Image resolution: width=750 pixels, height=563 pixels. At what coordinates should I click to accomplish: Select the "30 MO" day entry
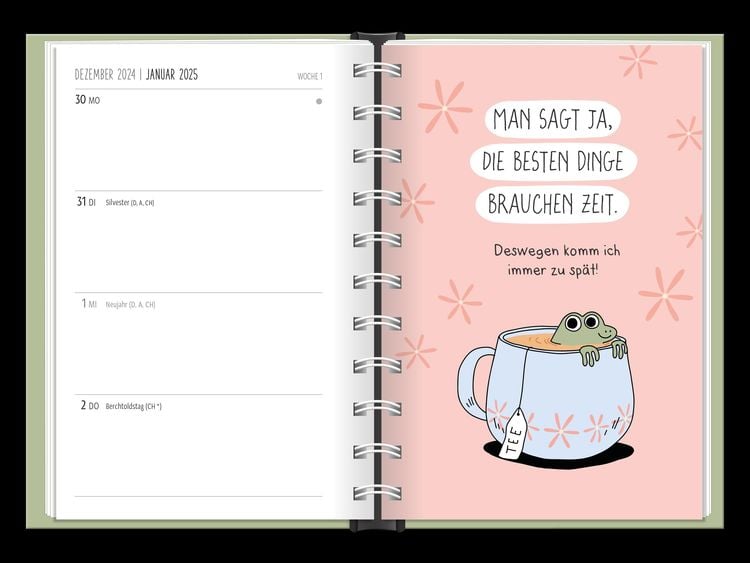pos(88,101)
